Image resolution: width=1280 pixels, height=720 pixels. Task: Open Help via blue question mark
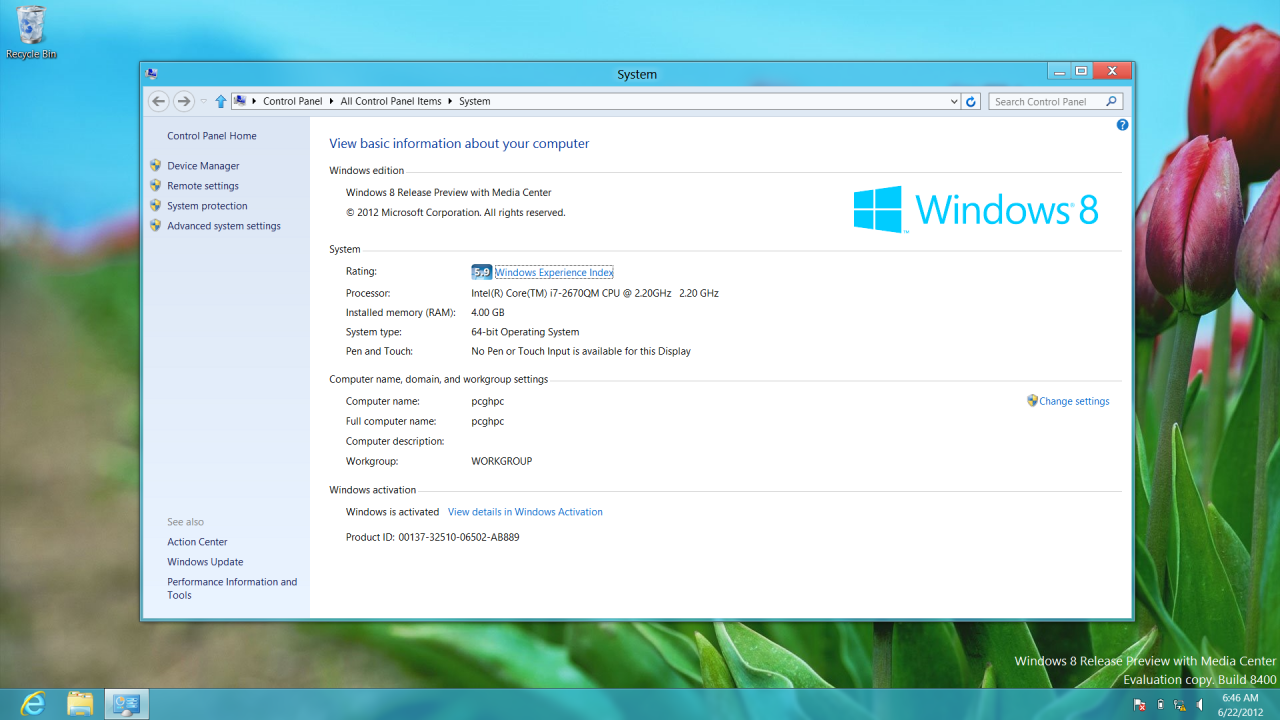coord(1122,125)
